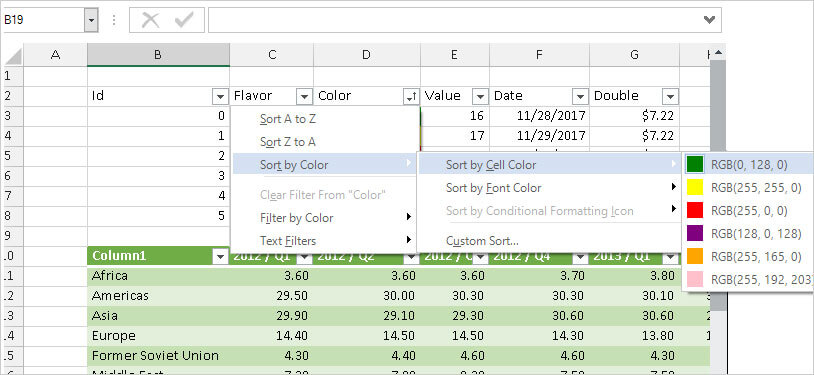Click the select-all corner triangle
Image resolution: width=814 pixels, height=375 pixels.
coord(13,56)
